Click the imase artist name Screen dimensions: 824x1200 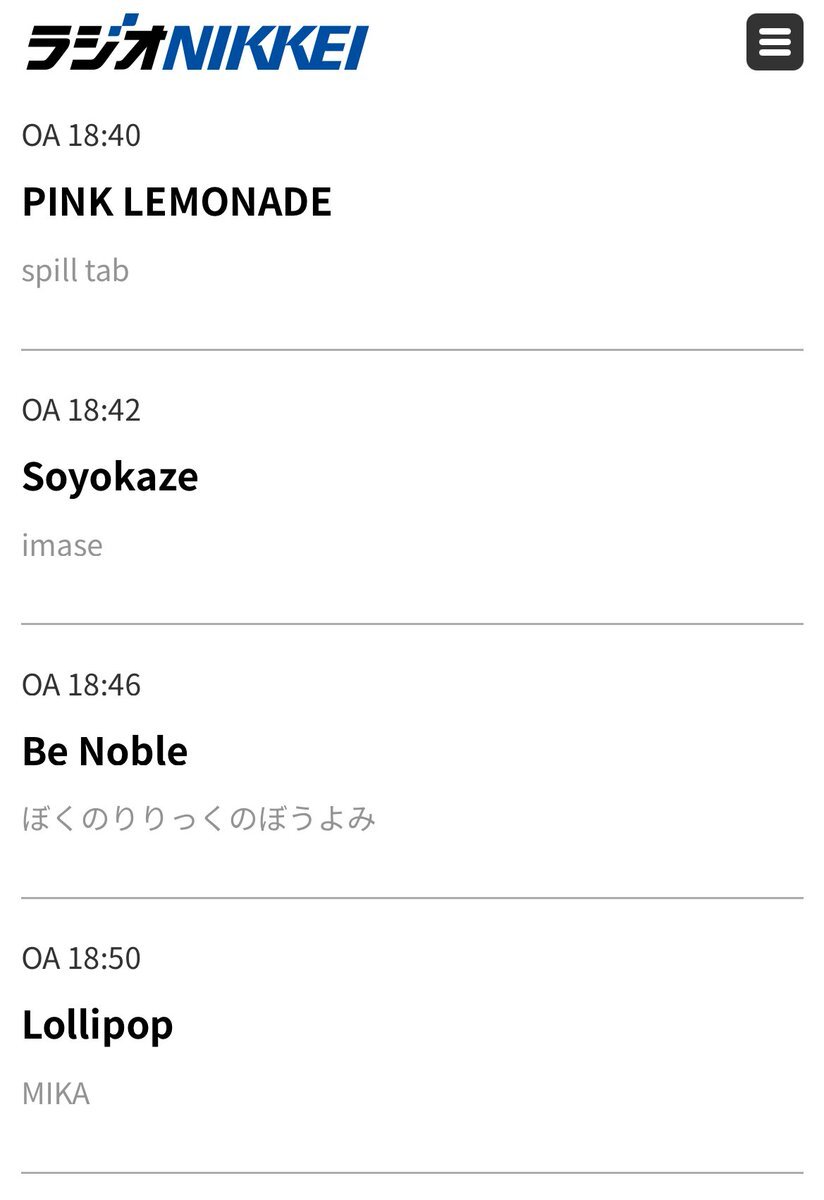pyautogui.click(x=62, y=546)
